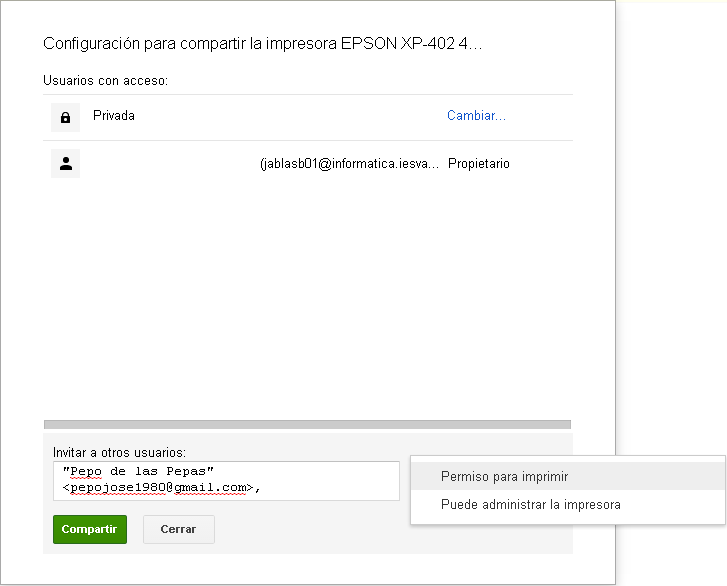Click the padlock icon beside Privada
The image size is (727, 586).
[x=66, y=118]
